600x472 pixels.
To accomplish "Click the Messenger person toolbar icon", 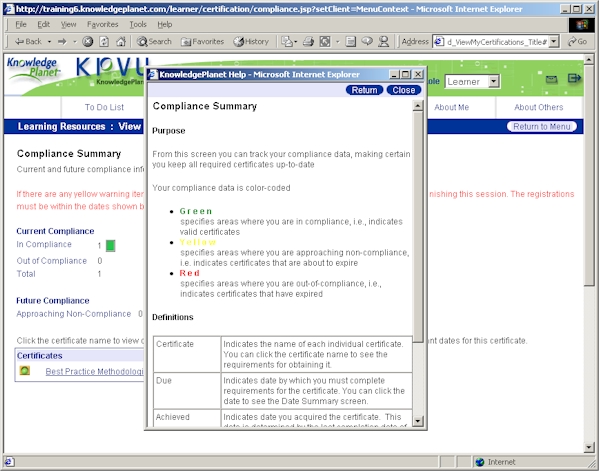I will (383, 41).
